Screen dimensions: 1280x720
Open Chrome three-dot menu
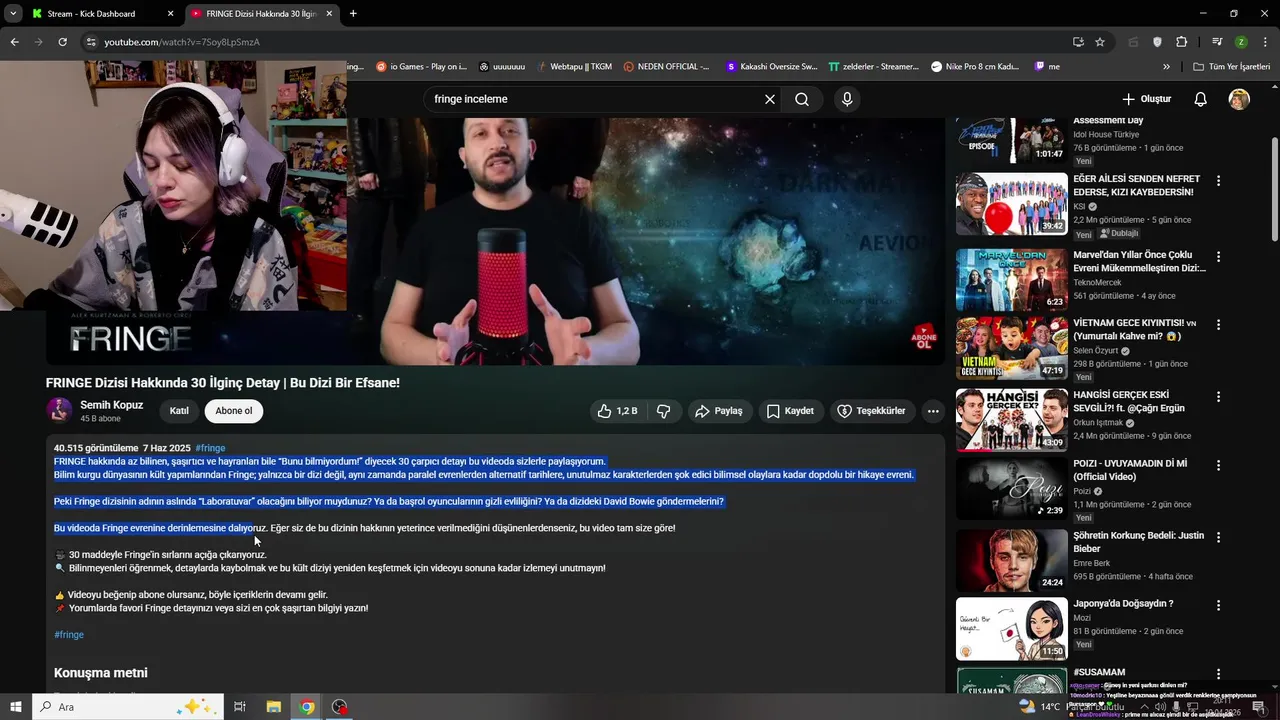(1263, 42)
